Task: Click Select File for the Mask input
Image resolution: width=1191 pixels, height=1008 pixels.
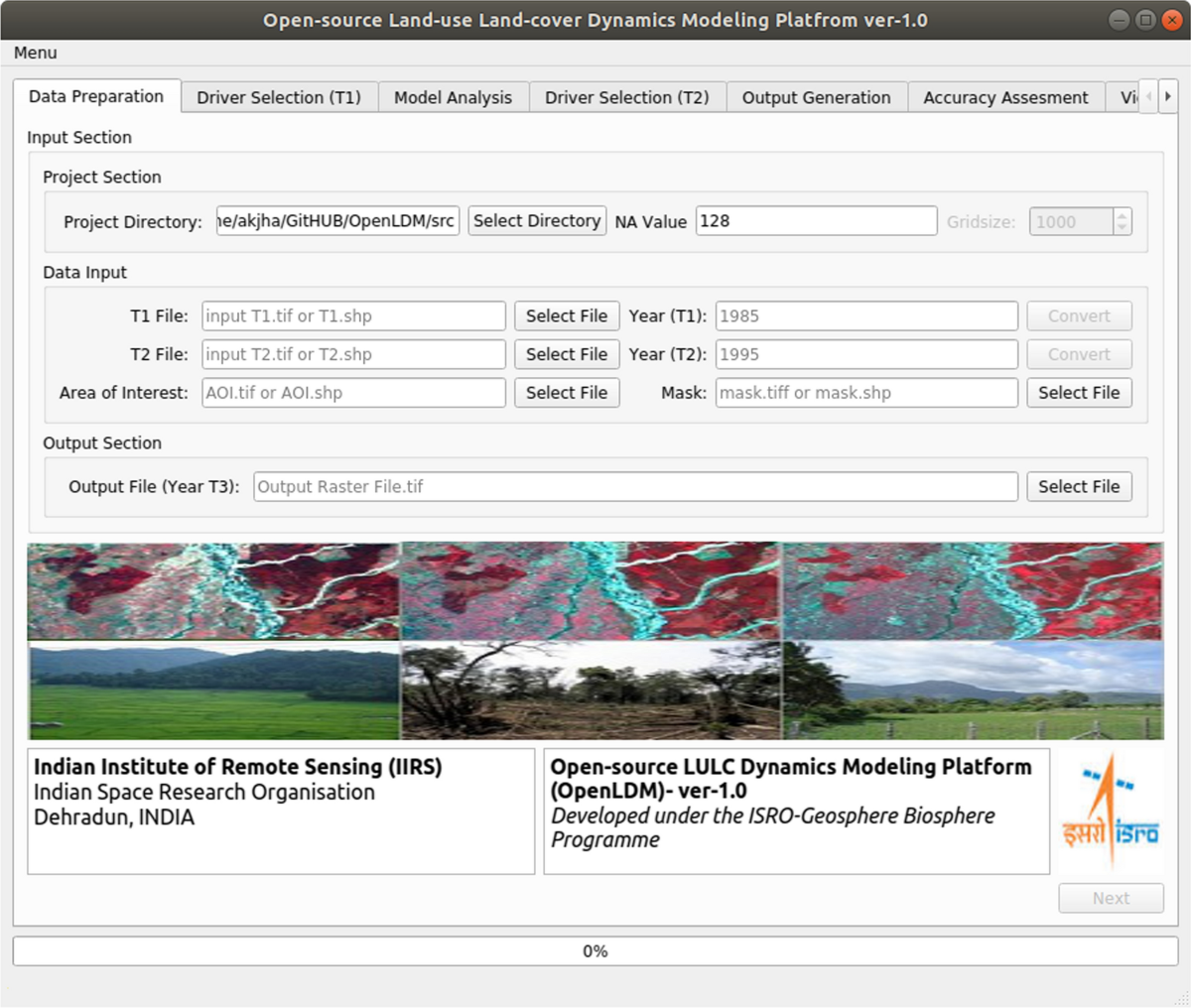Action: tap(1079, 393)
